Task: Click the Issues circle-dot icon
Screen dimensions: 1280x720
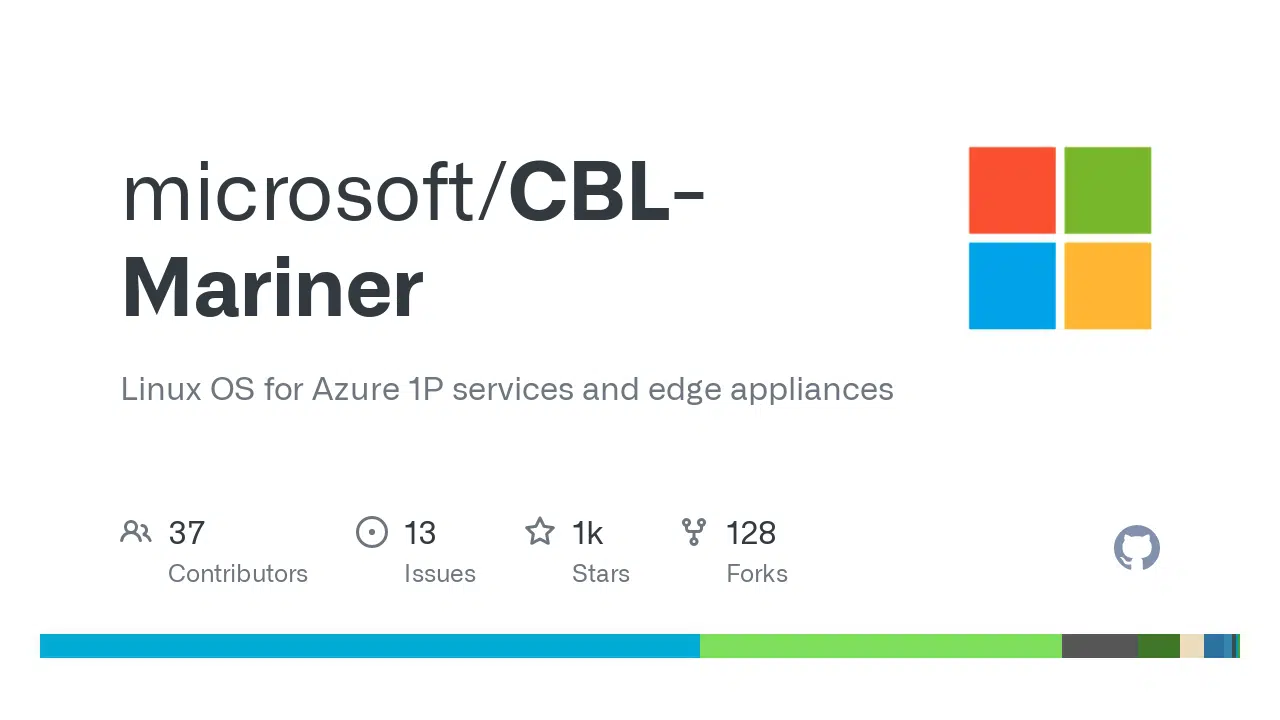Action: (371, 532)
